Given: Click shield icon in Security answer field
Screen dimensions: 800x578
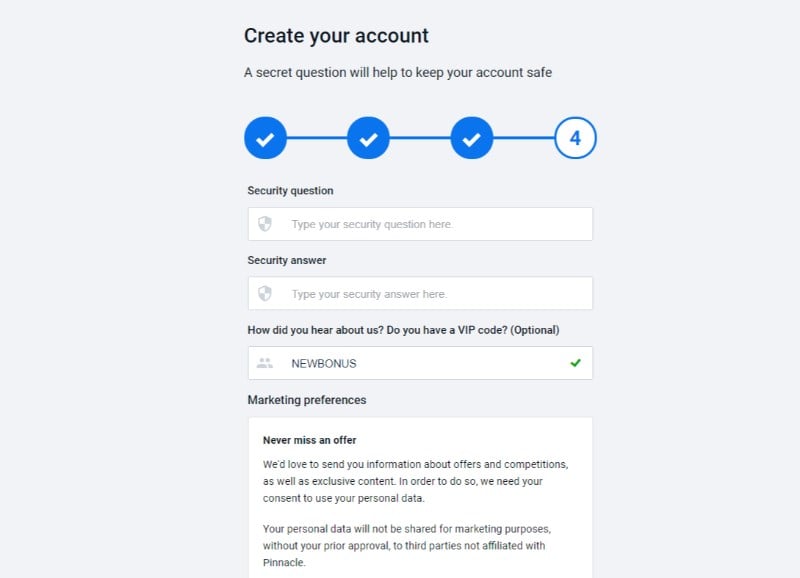Looking at the screenshot, I should pos(265,293).
